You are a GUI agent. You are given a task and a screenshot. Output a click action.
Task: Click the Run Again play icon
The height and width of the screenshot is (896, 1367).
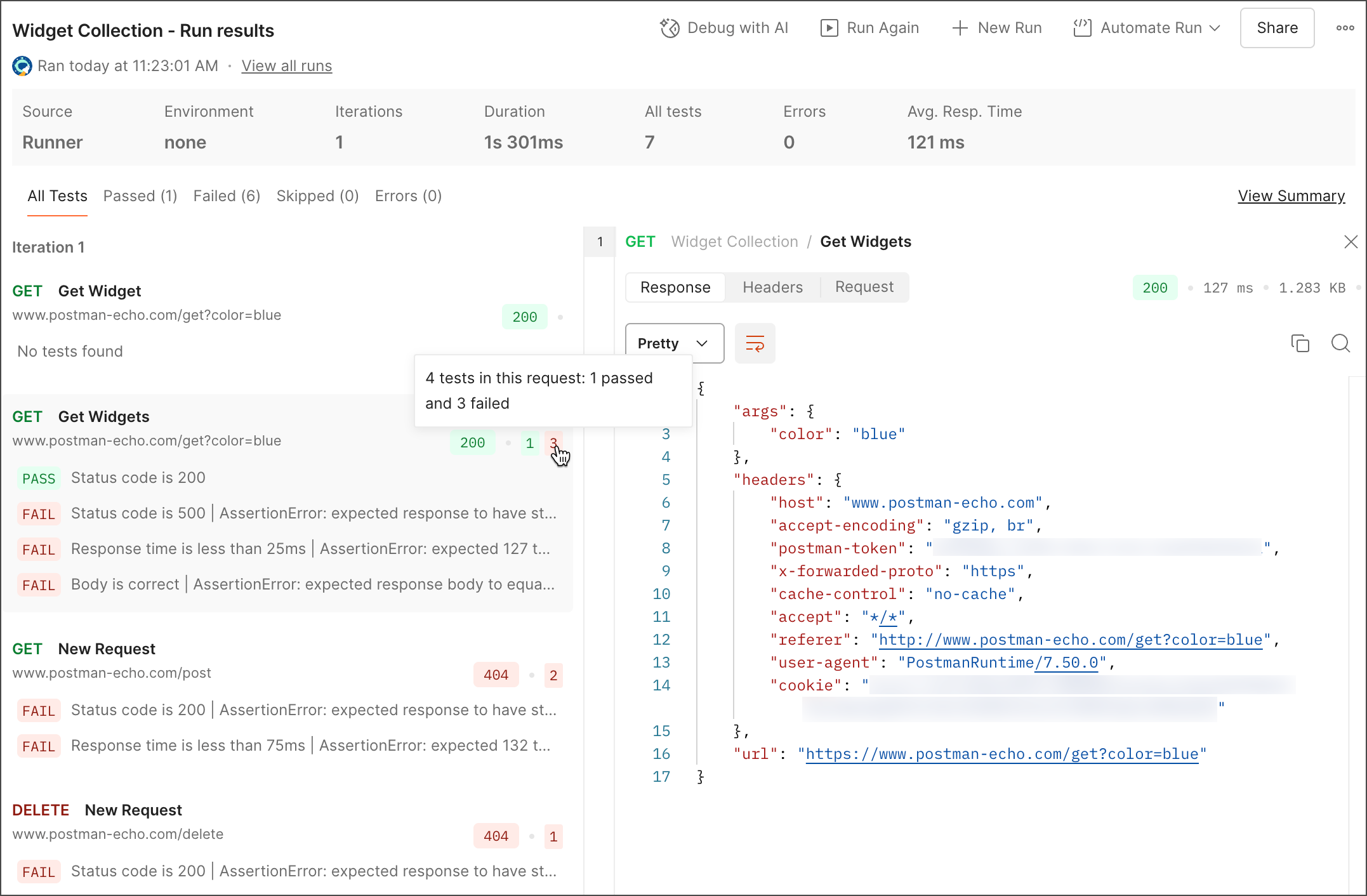click(829, 28)
